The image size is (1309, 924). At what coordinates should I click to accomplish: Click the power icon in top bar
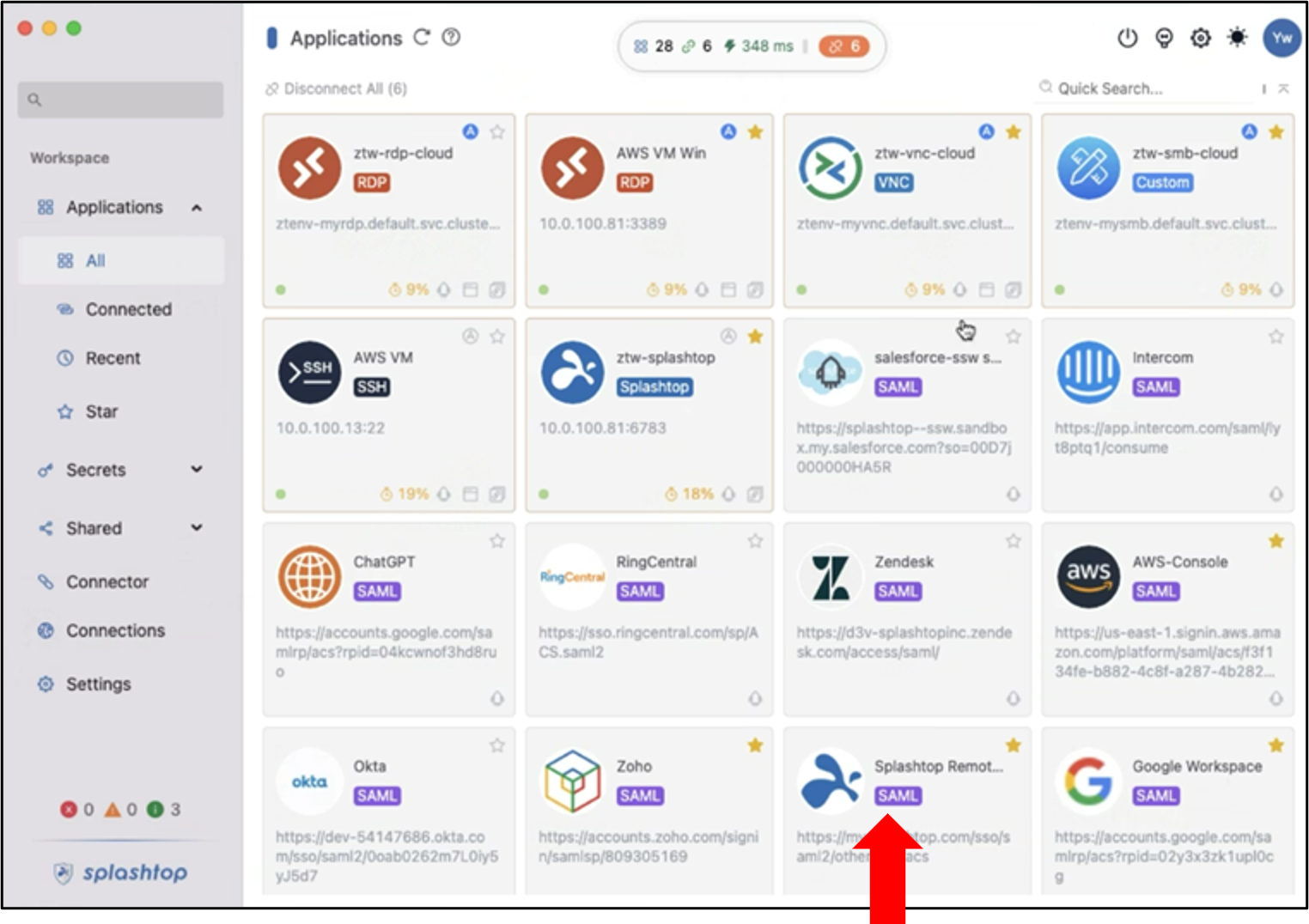point(1127,38)
